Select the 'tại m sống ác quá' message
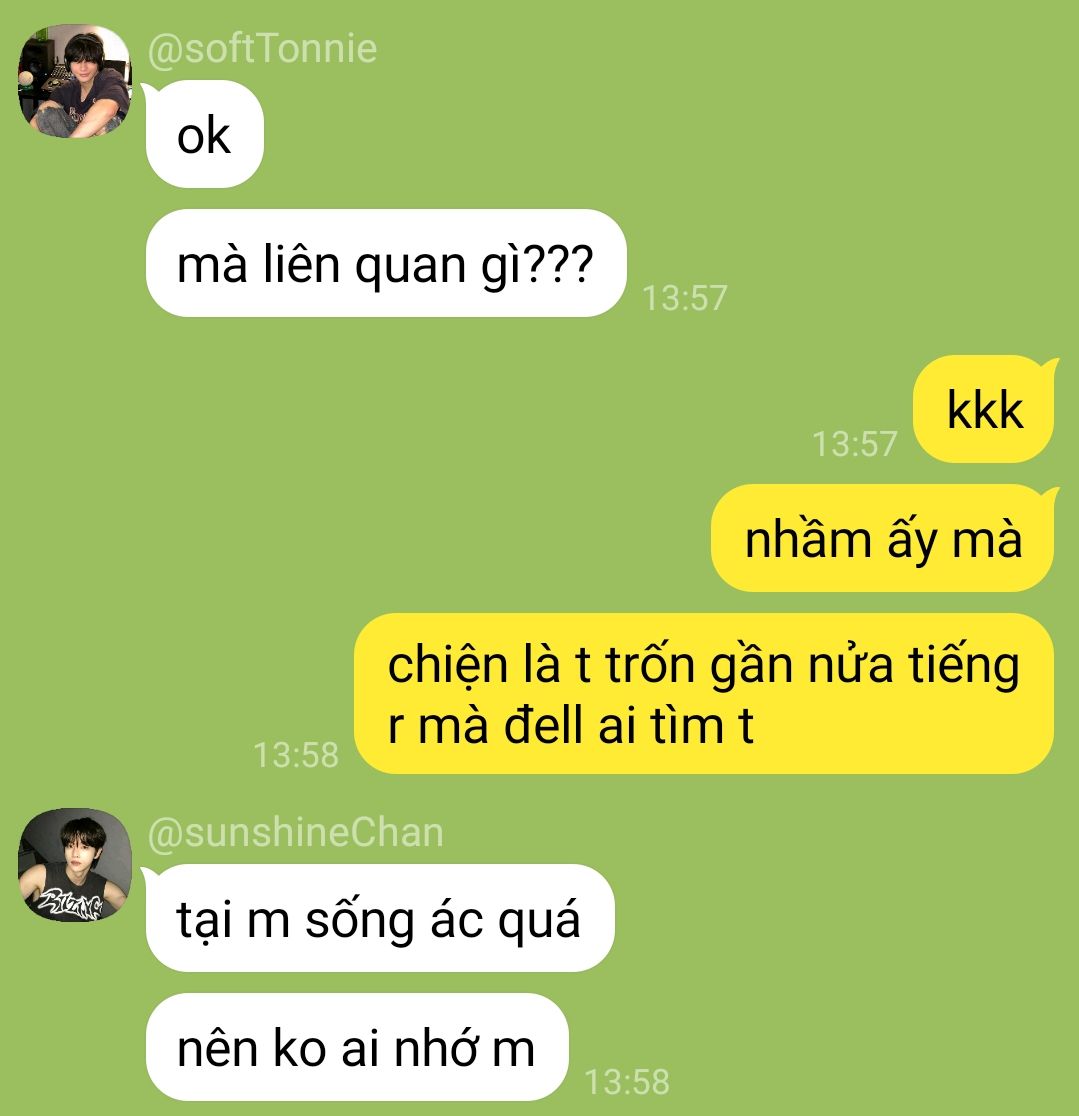Viewport: 1079px width, 1116px height. point(380,918)
